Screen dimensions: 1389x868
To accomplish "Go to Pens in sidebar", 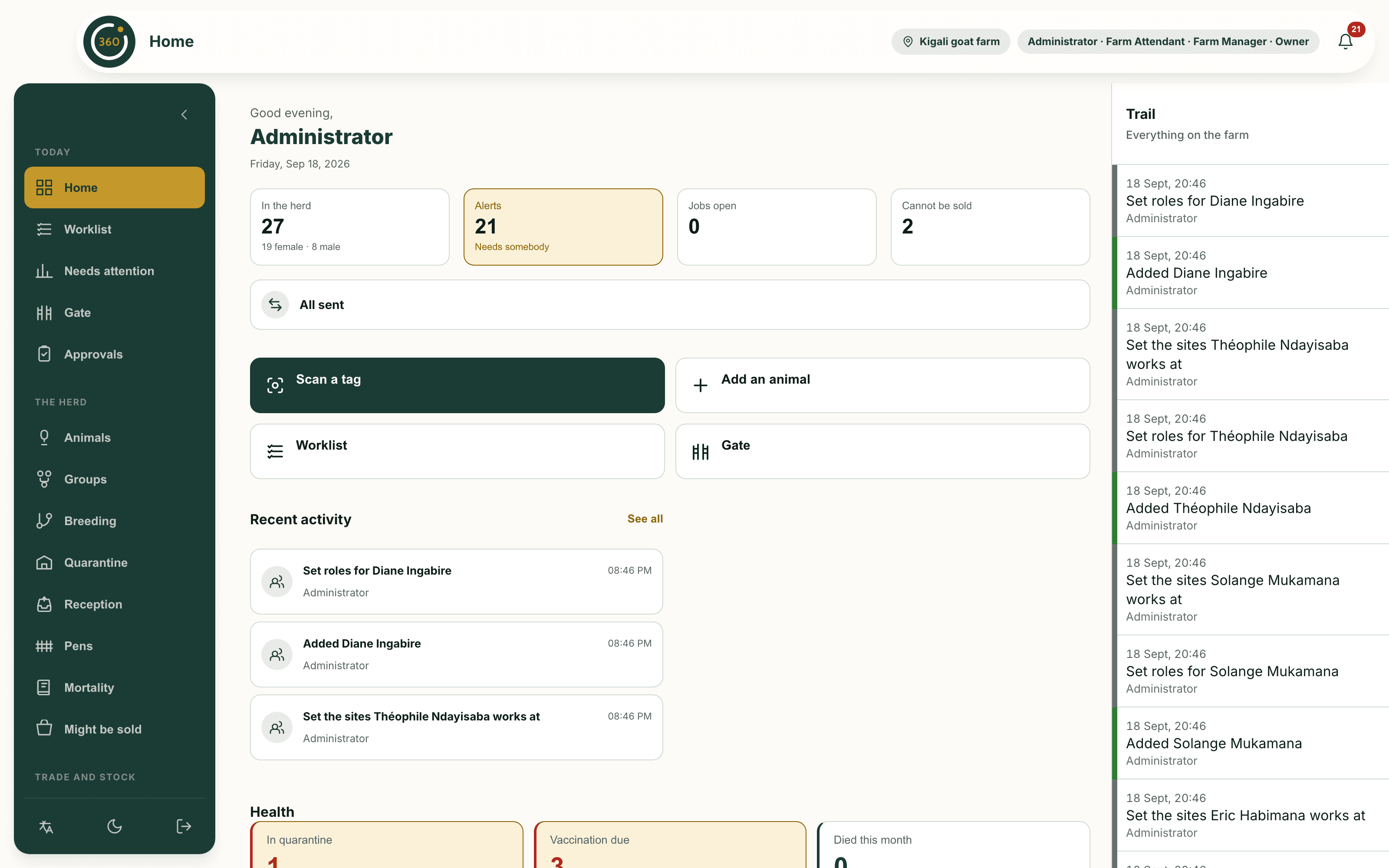I will (114, 646).
